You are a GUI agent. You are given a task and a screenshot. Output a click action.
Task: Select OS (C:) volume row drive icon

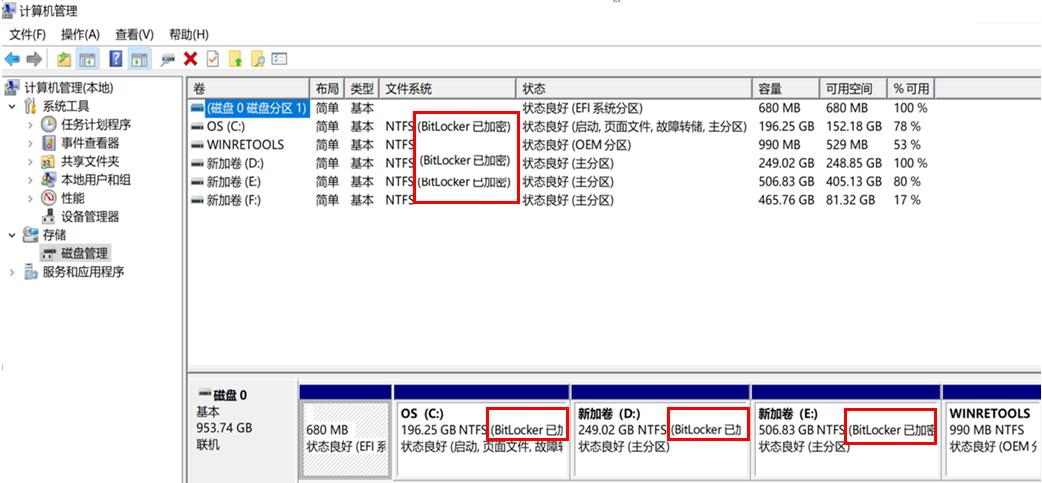click(x=197, y=126)
